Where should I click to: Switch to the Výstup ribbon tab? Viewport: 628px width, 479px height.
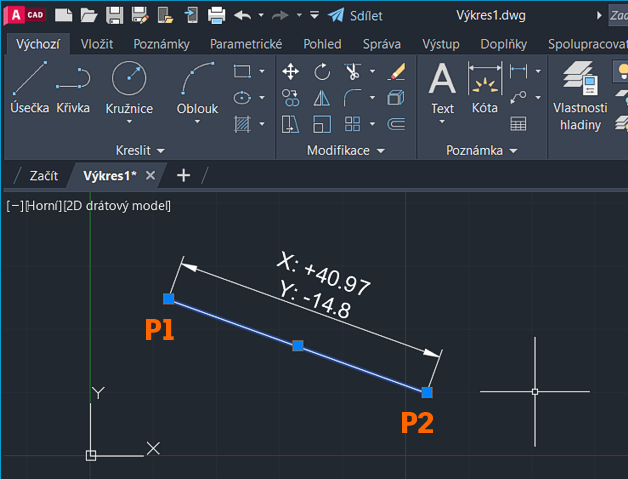(x=441, y=44)
